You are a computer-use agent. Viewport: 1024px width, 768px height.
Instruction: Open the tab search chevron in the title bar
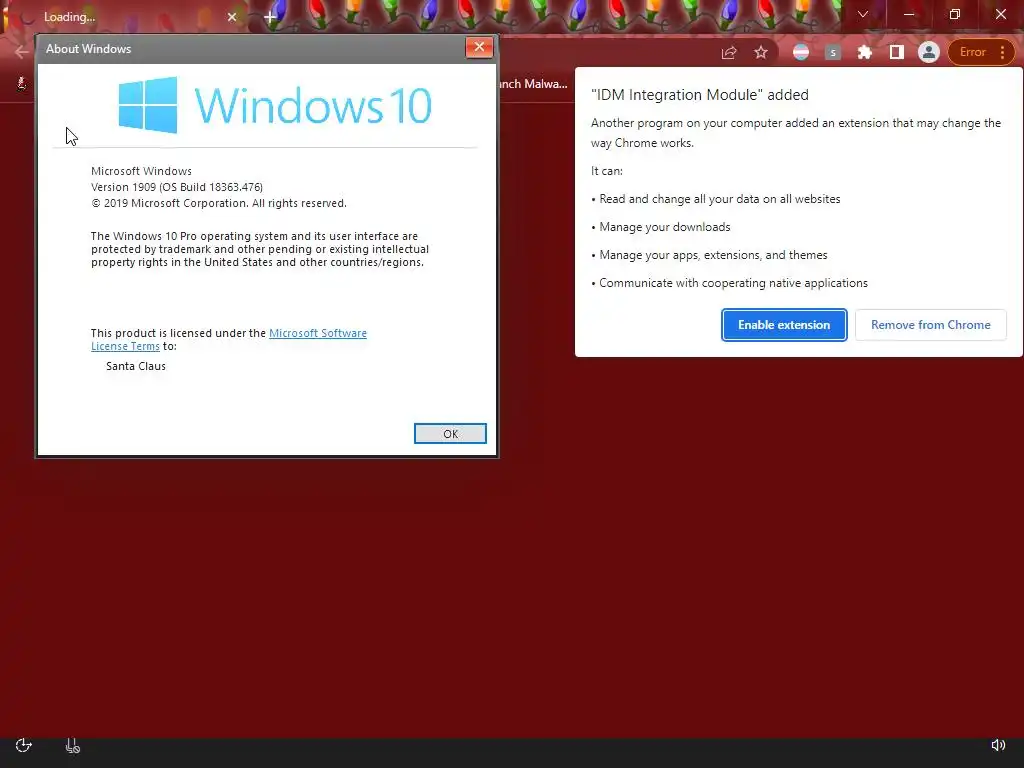click(x=863, y=14)
